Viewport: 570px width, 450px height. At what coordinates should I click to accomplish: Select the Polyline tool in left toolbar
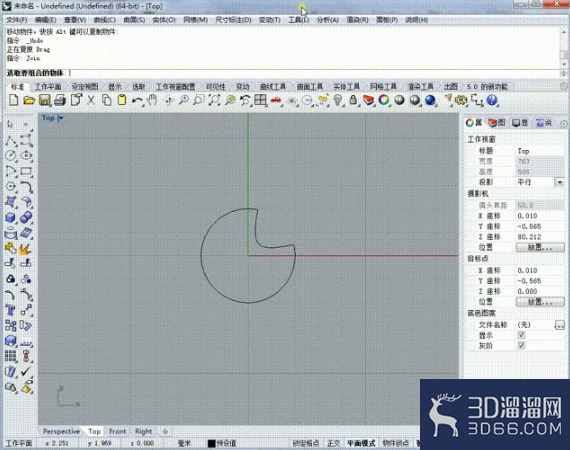tap(11, 140)
